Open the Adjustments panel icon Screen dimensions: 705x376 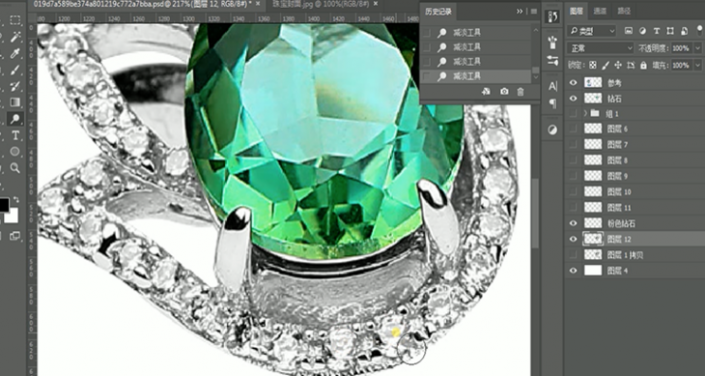click(x=552, y=130)
